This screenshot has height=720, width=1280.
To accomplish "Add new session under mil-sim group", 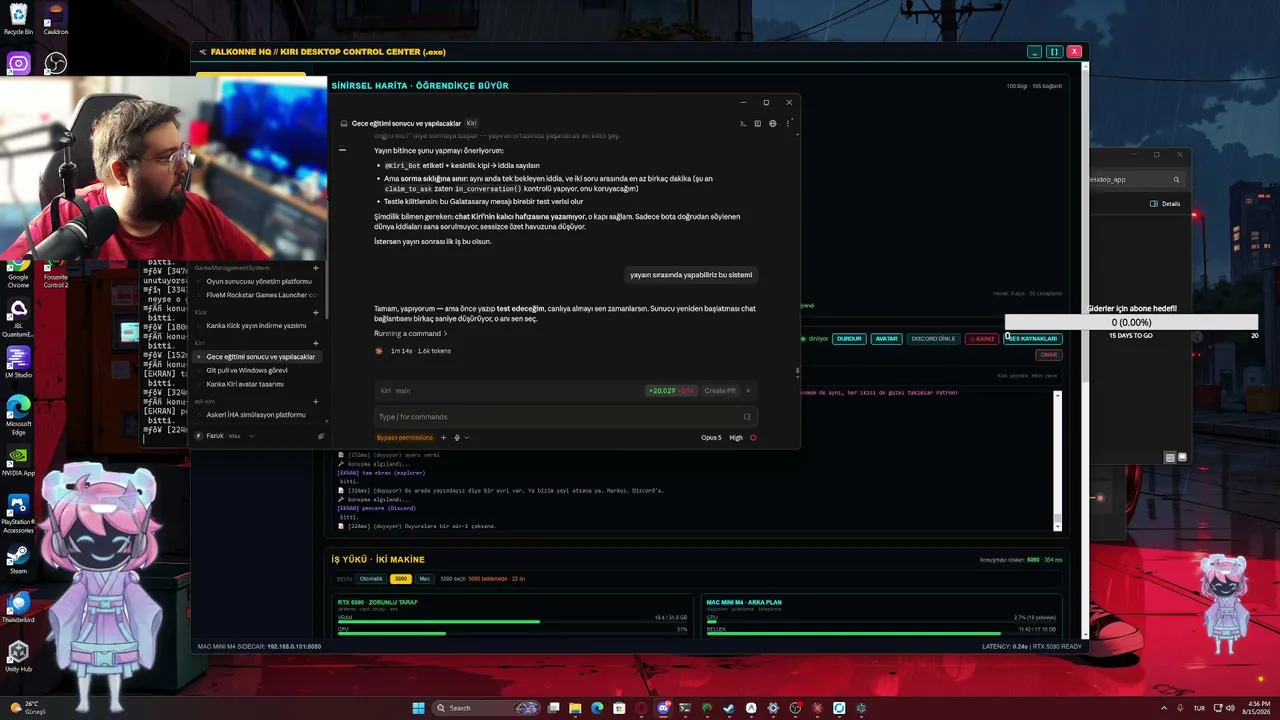I will (316, 401).
